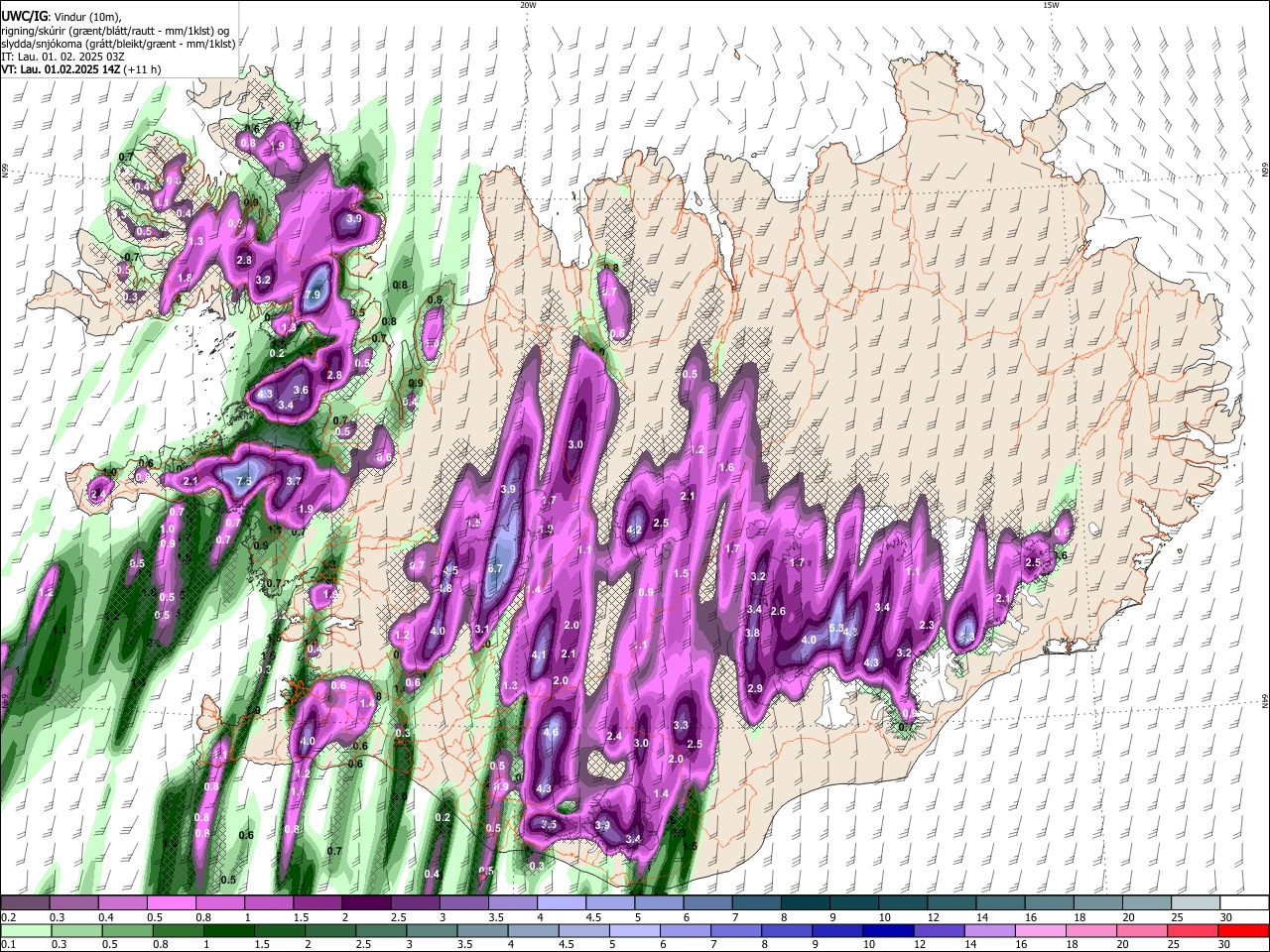Pick the light periwinkle 4–4.5 snow legend swatch
The width and height of the screenshot is (1270, 952).
[x=561, y=902]
